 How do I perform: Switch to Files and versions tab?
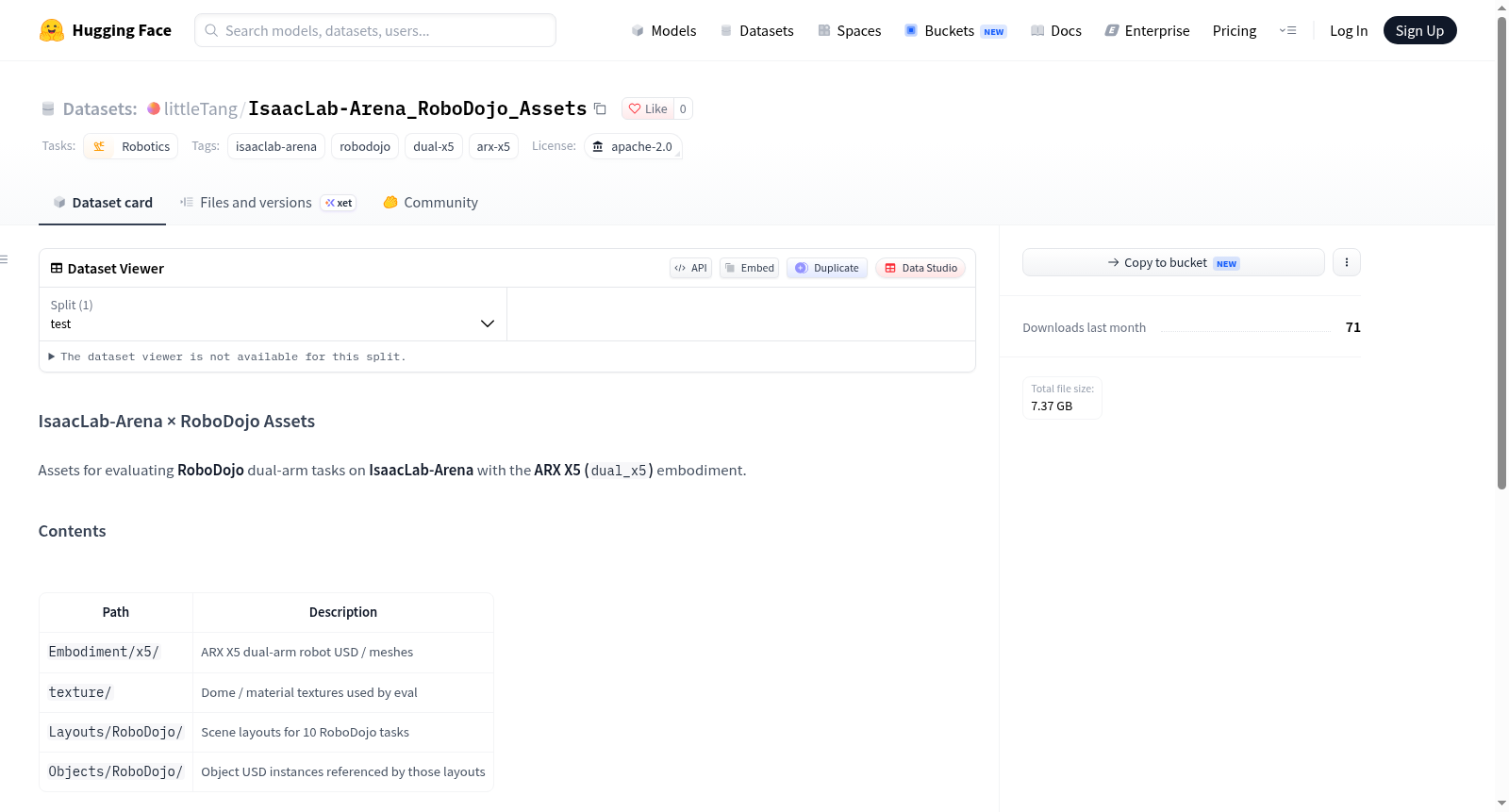pyautogui.click(x=268, y=203)
